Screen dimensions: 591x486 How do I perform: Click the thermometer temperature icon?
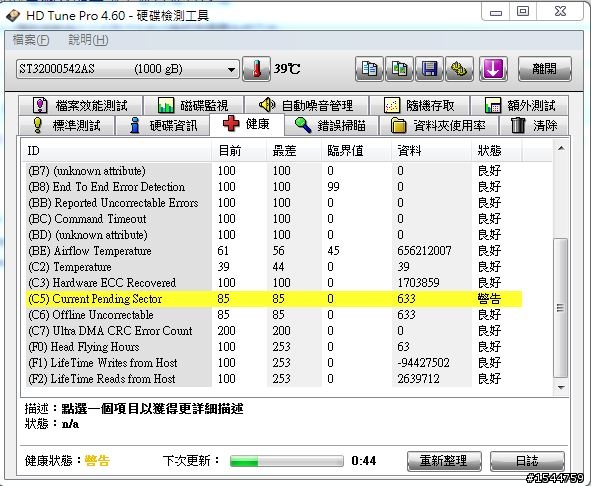[256, 69]
